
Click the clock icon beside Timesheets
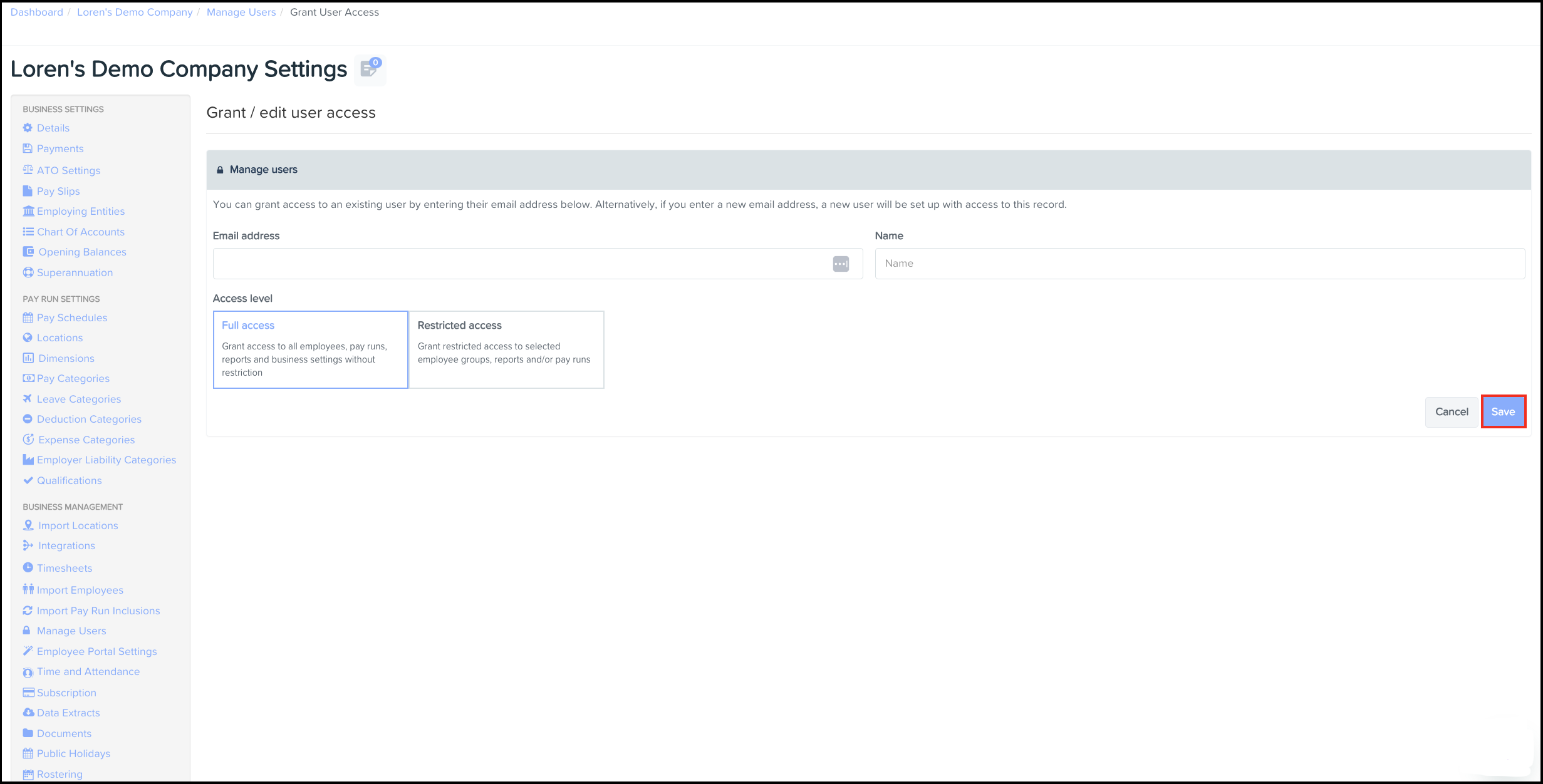tap(28, 567)
